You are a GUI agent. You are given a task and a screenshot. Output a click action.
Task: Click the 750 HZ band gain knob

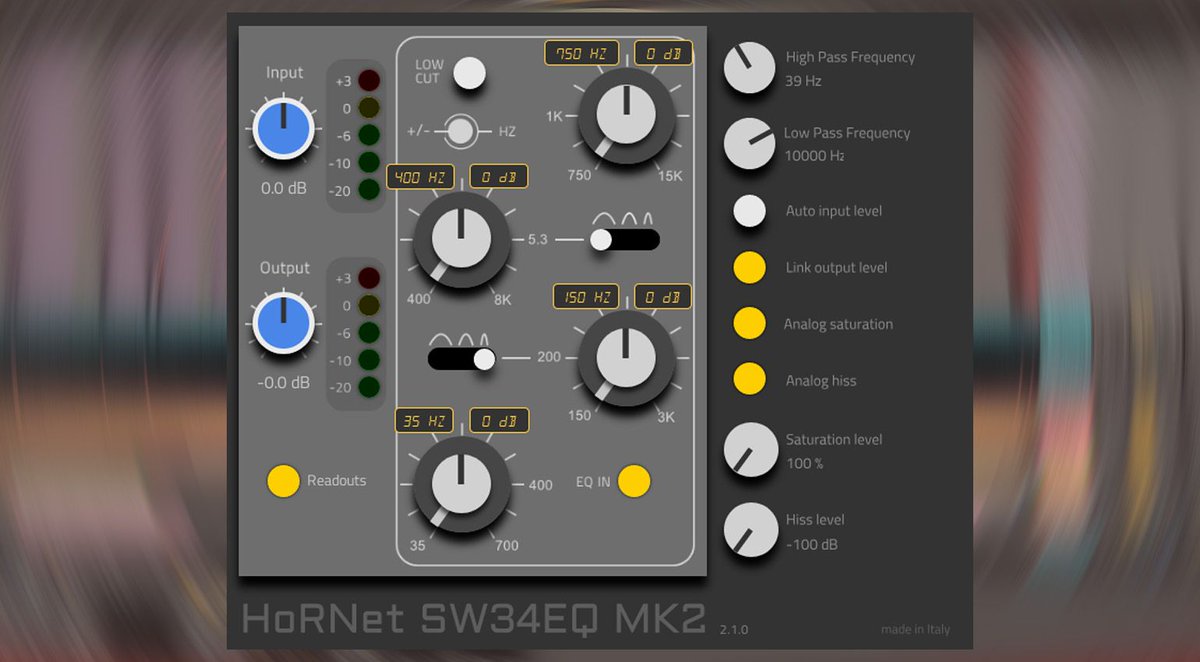(626, 115)
